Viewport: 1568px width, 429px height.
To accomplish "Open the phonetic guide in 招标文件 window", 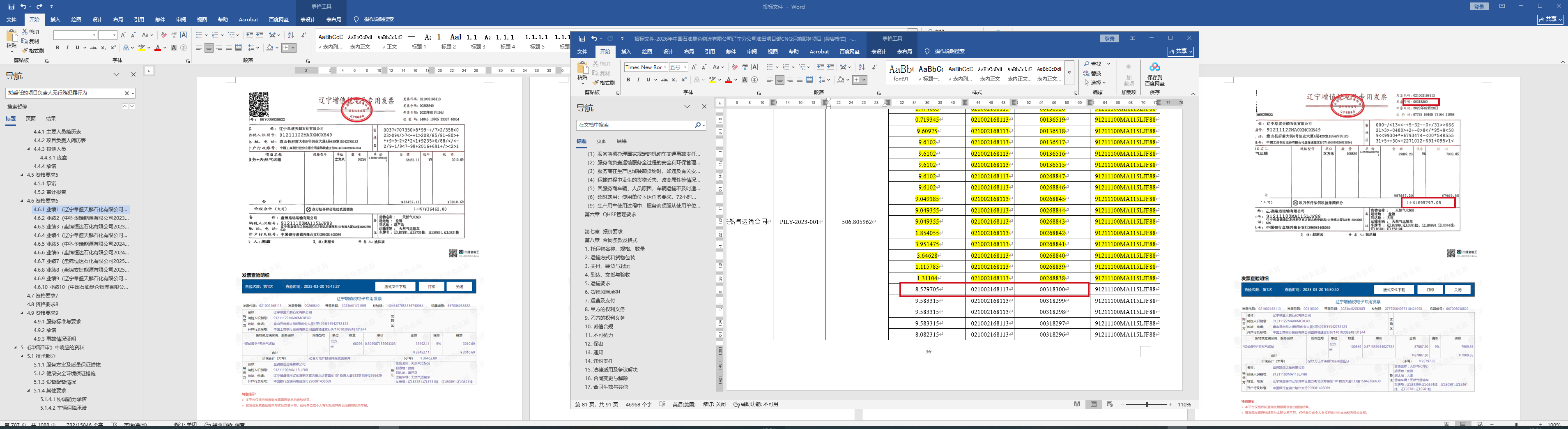I will (745, 67).
